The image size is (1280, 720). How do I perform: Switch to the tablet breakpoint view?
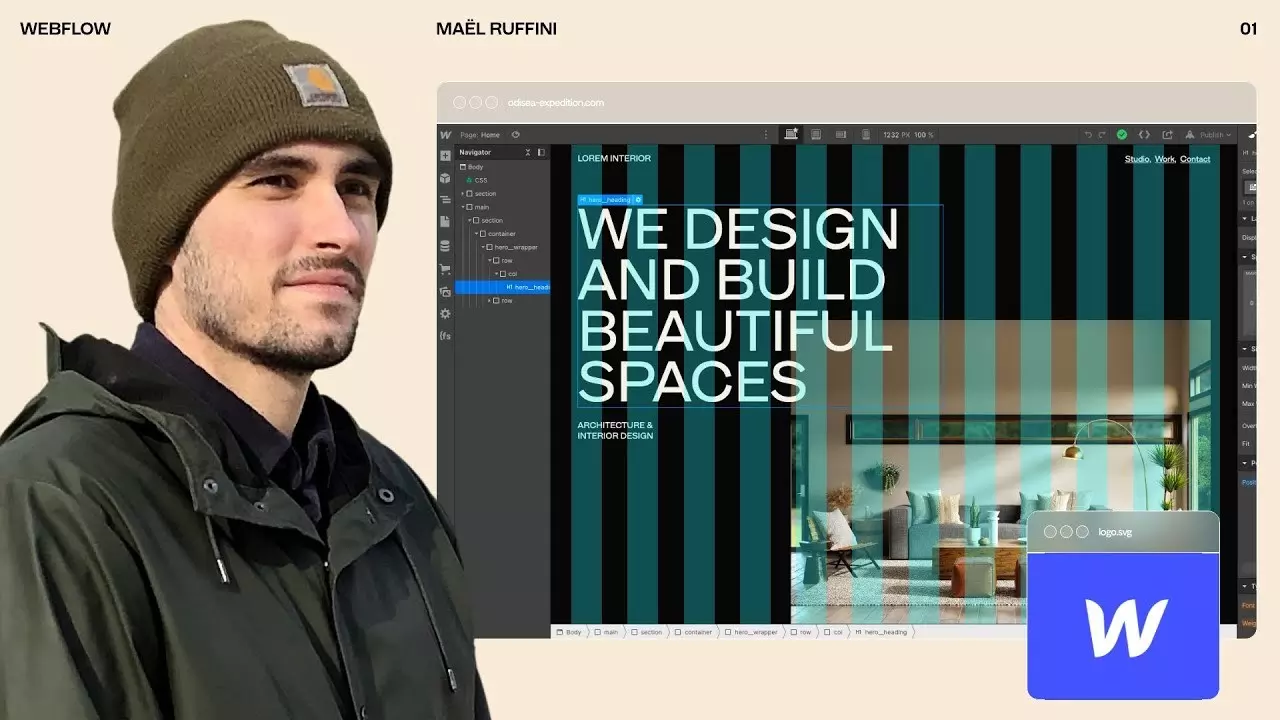(x=815, y=134)
